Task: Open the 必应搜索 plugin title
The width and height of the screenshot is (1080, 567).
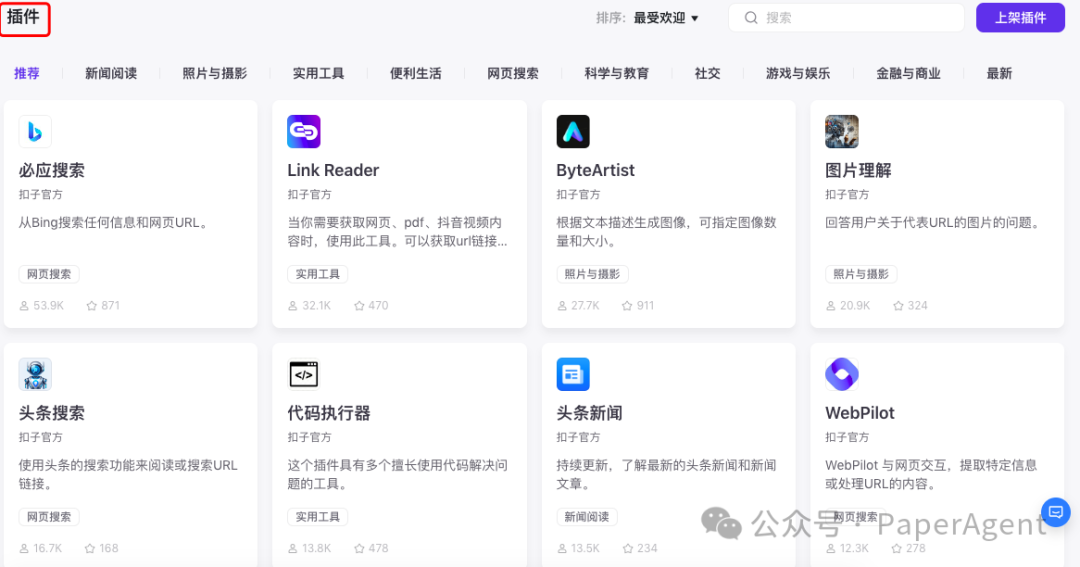Action: 52,170
